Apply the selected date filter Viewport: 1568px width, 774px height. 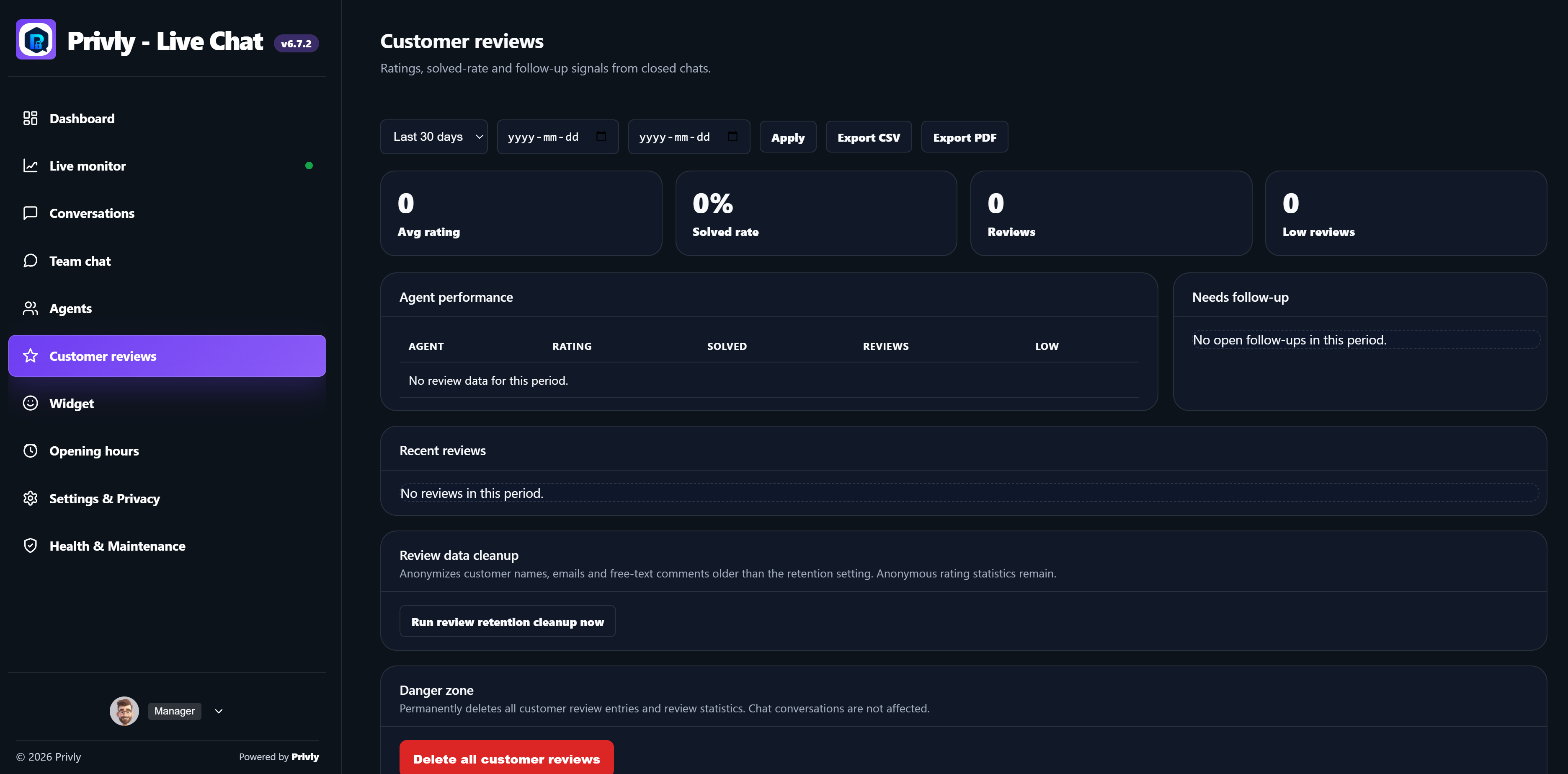788,137
